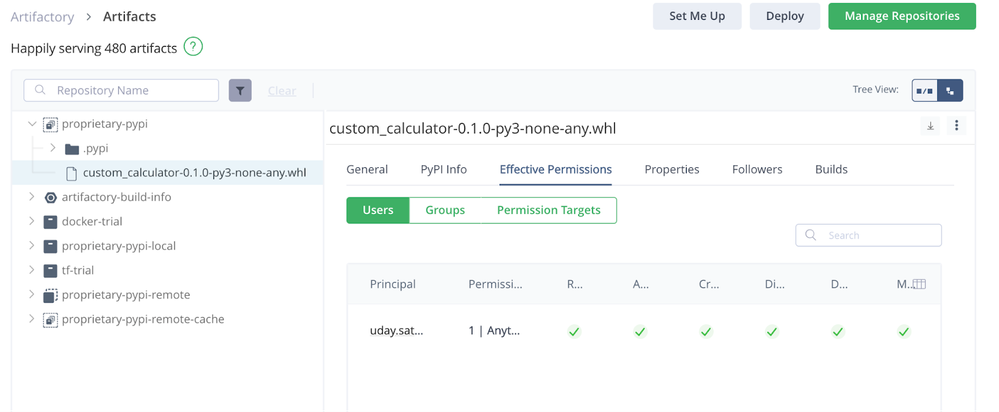Image resolution: width=999 pixels, height=412 pixels.
Task: Open the three-dot actions menu
Action: tap(956, 126)
